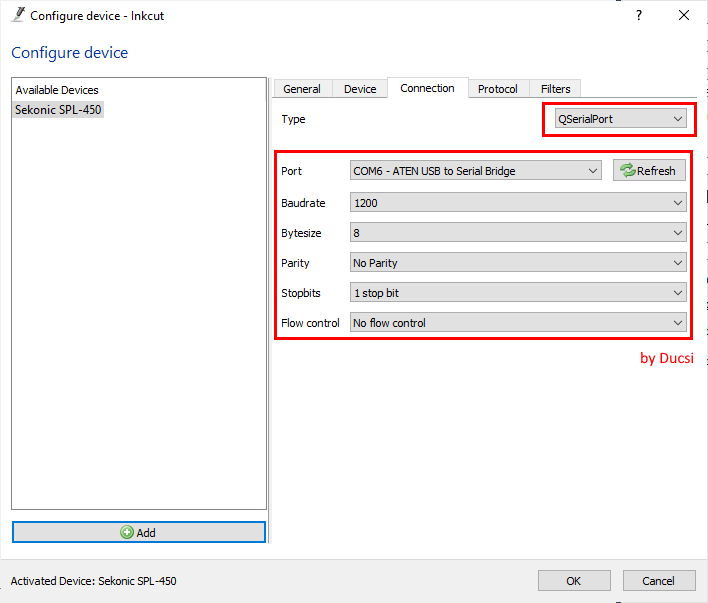This screenshot has width=708, height=603.
Task: Expand the Port COM6 dropdown
Action: [x=475, y=171]
